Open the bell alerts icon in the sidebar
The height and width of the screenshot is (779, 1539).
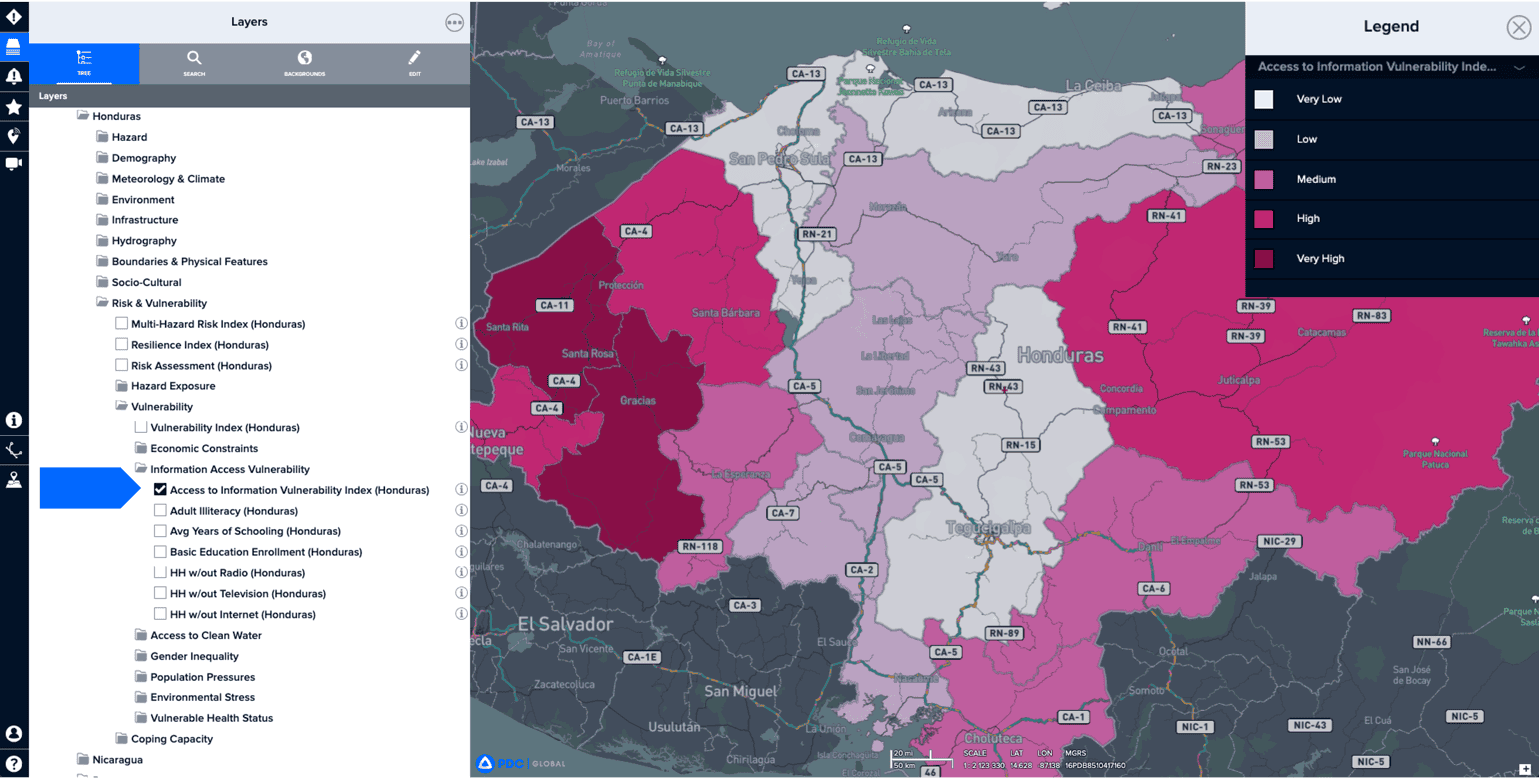[14, 76]
